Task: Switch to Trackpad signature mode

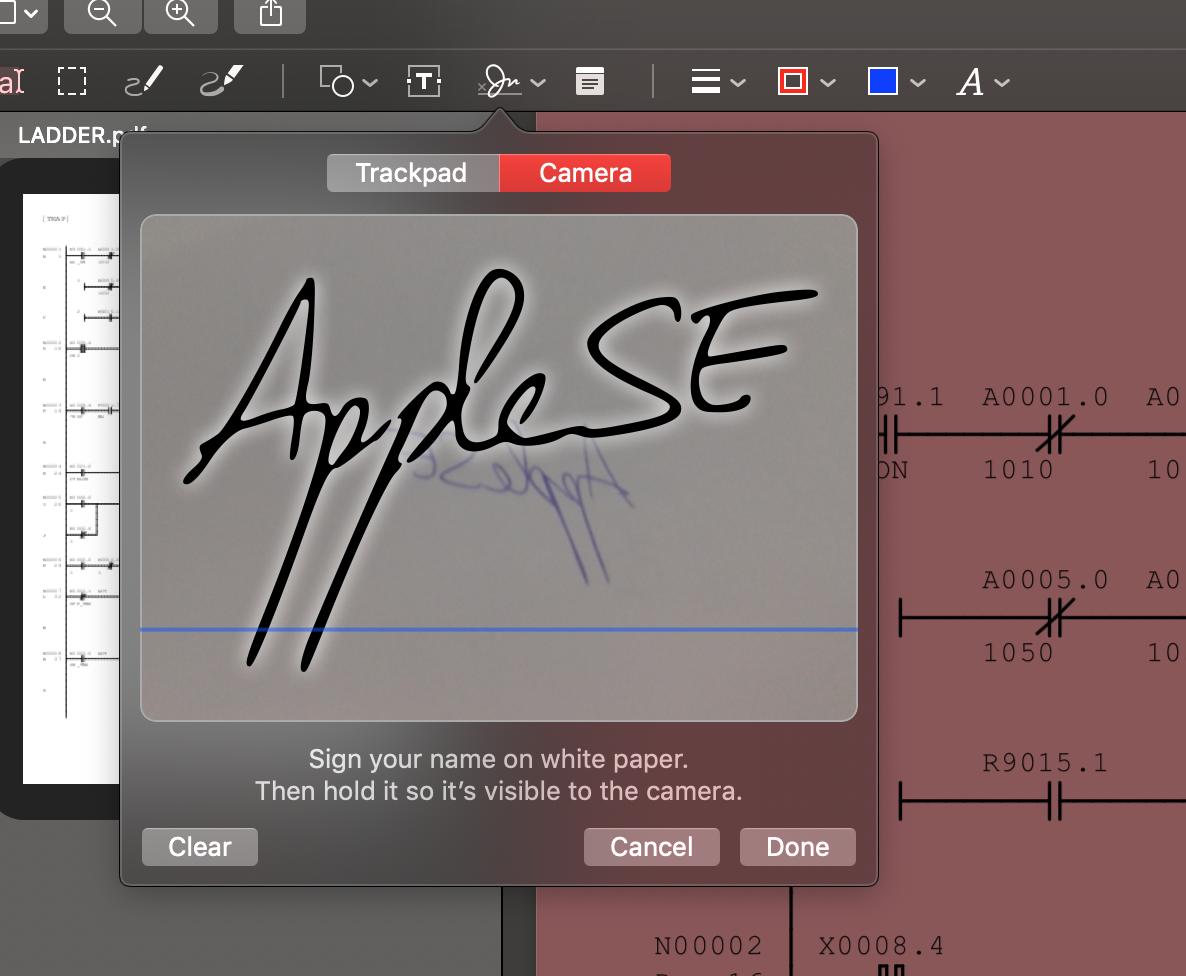Action: (x=412, y=172)
